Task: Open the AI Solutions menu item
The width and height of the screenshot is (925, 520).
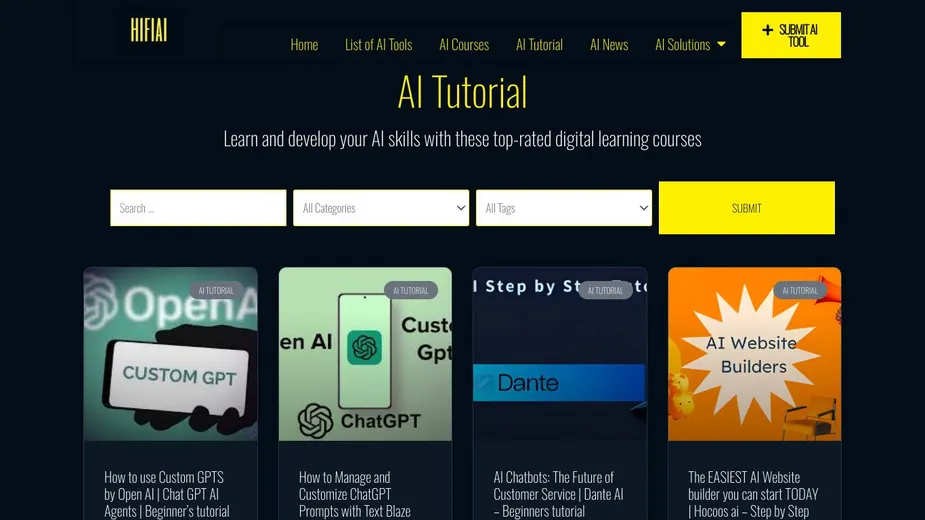Action: 683,44
